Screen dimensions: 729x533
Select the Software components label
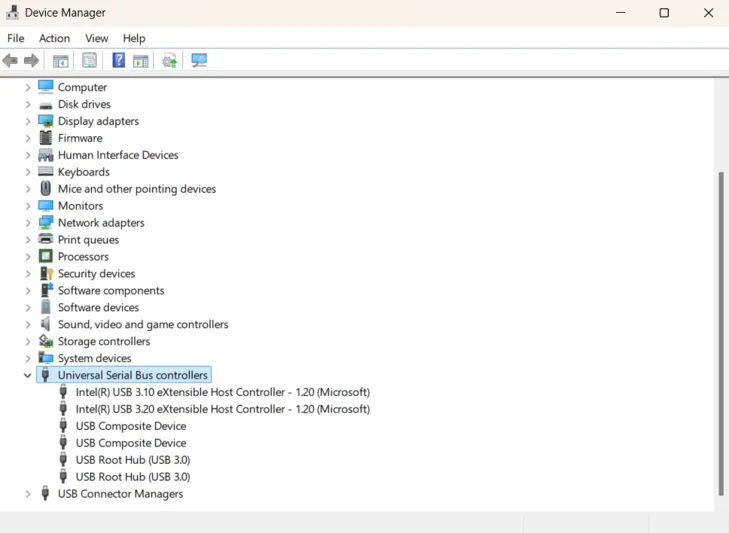pyautogui.click(x=111, y=290)
